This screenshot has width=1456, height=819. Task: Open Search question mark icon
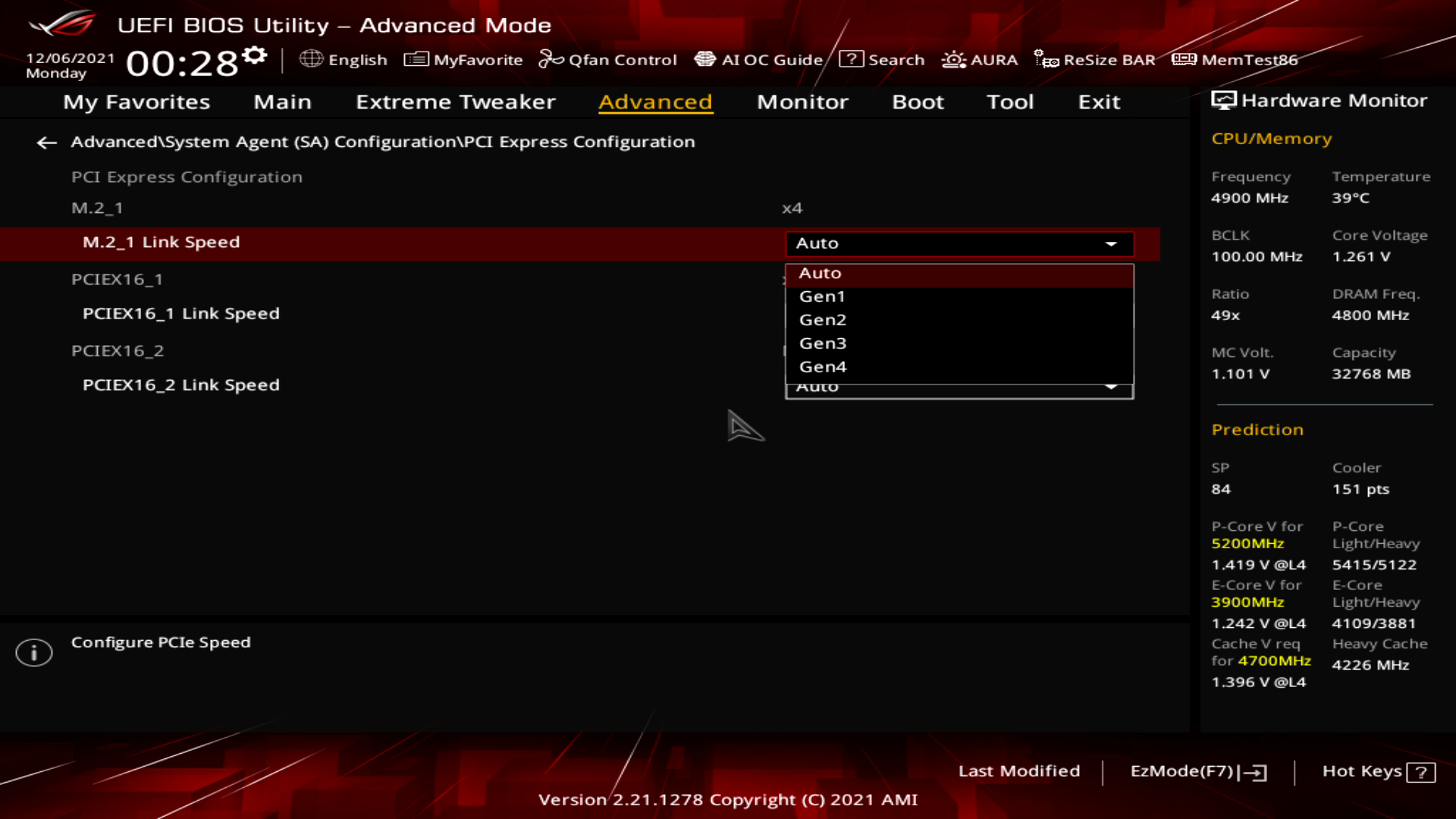coord(851,59)
